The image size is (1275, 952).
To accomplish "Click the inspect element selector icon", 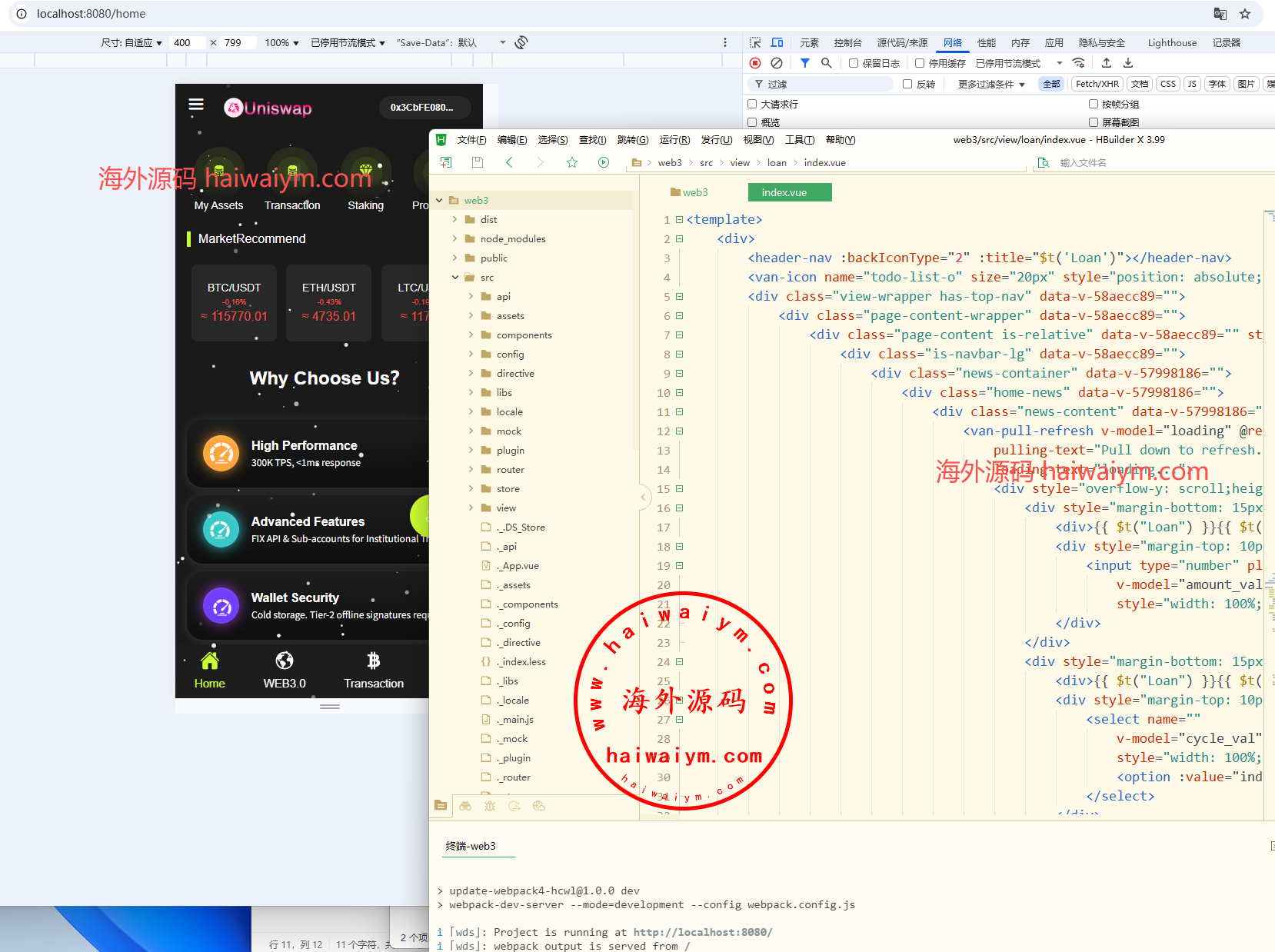I will 755,42.
